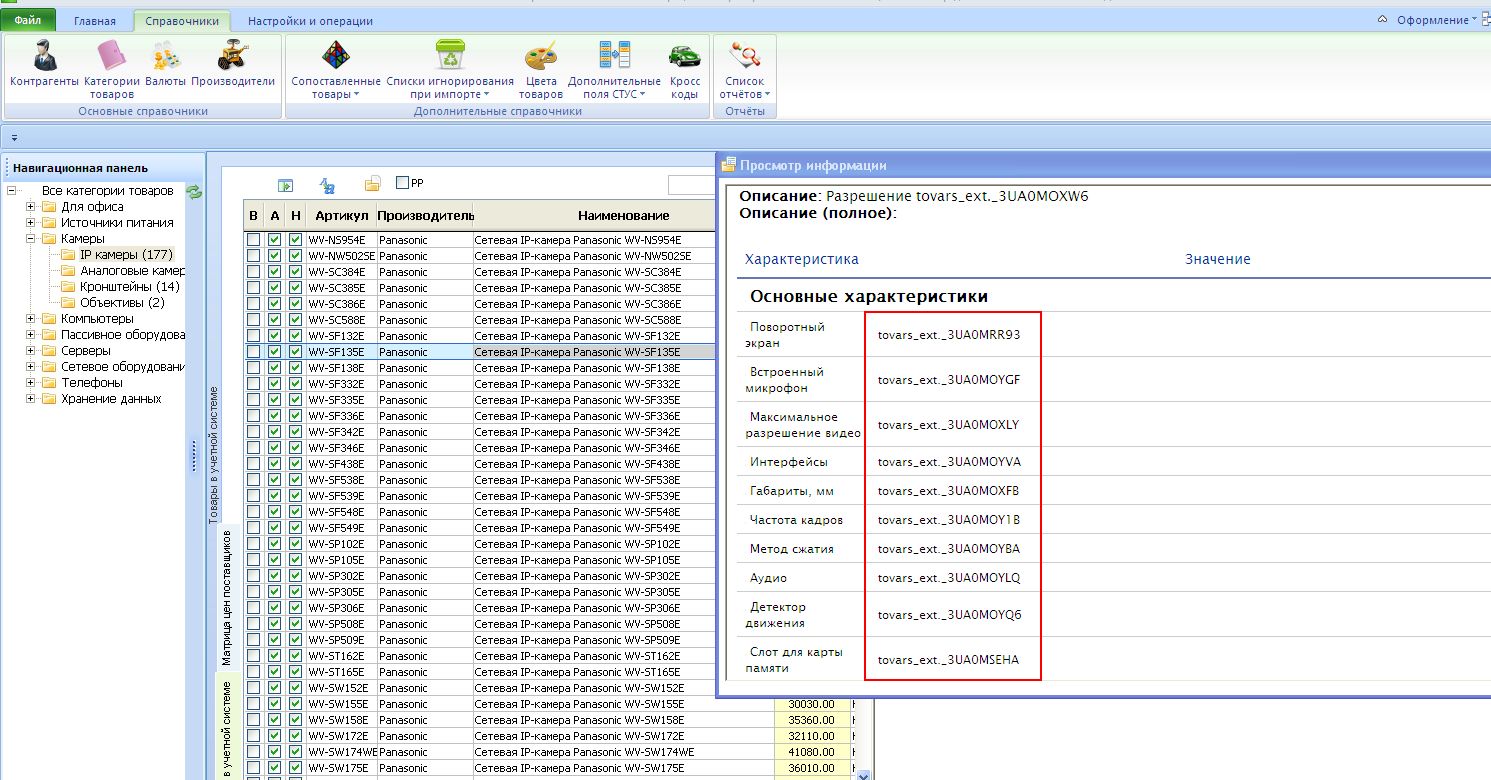
Task: Select Кронштейны (14) category
Action: (x=130, y=287)
